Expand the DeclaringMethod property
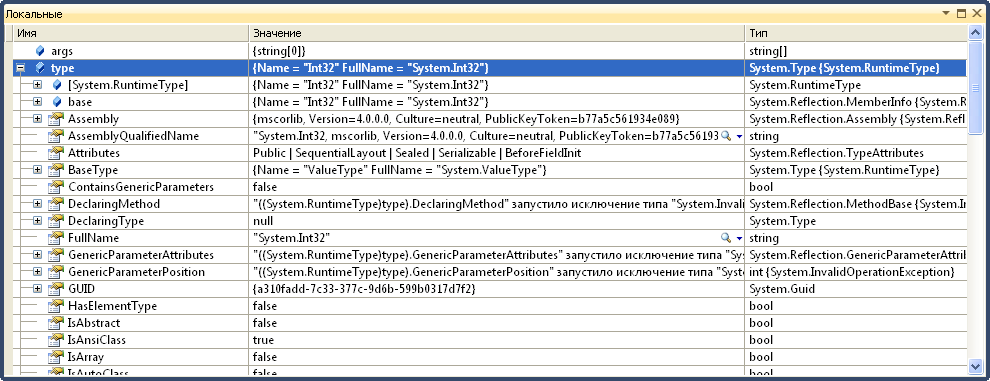 point(37,204)
